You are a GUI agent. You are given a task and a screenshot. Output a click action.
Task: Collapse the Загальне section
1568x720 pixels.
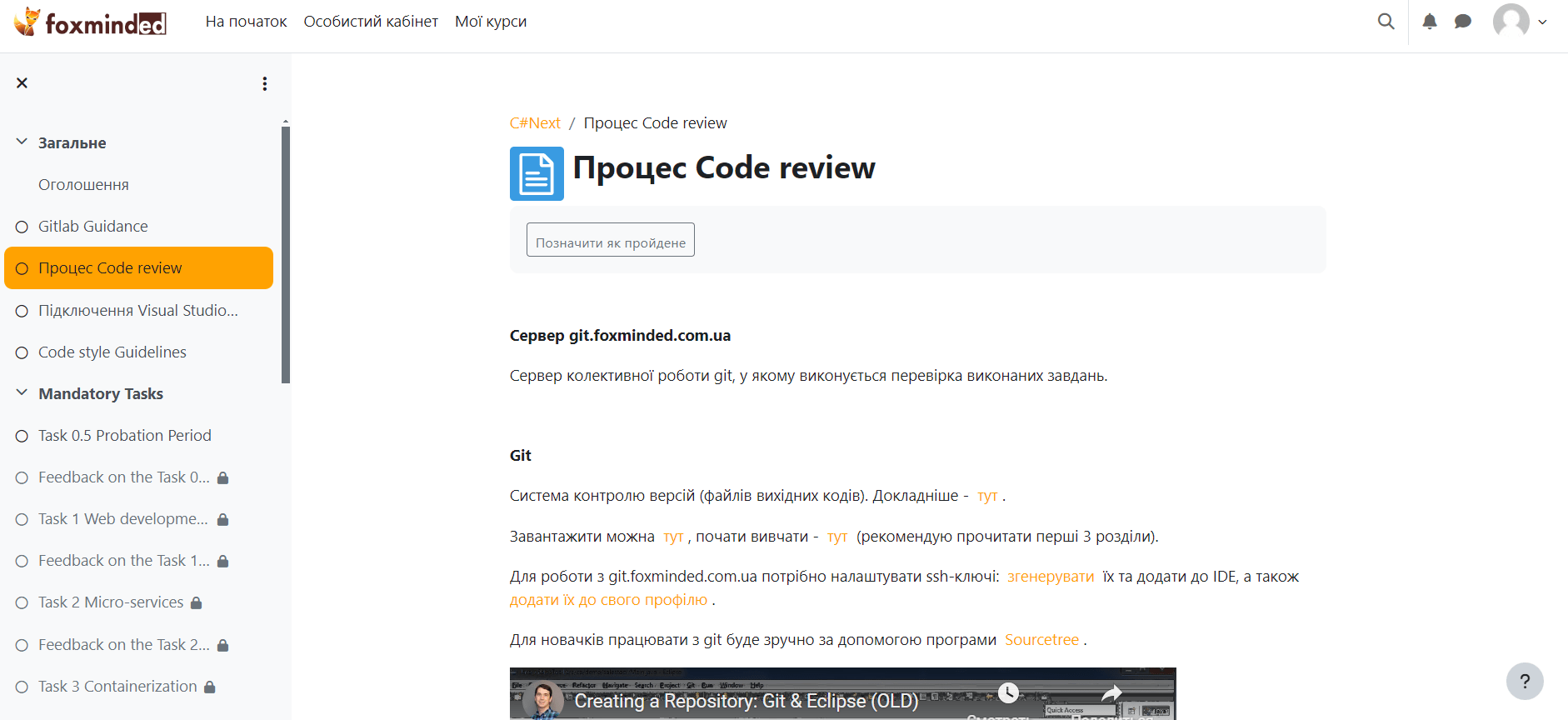(x=22, y=142)
